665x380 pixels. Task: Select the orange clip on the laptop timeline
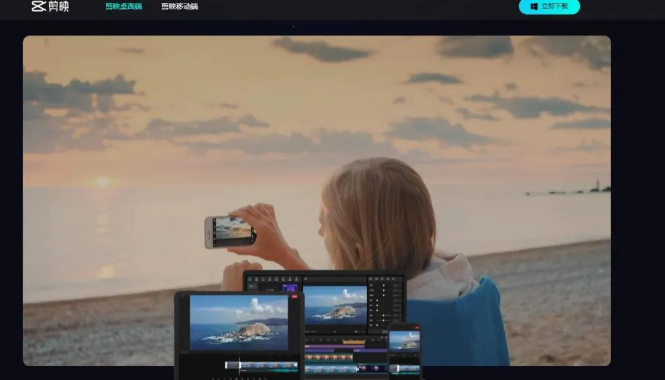[354, 342]
